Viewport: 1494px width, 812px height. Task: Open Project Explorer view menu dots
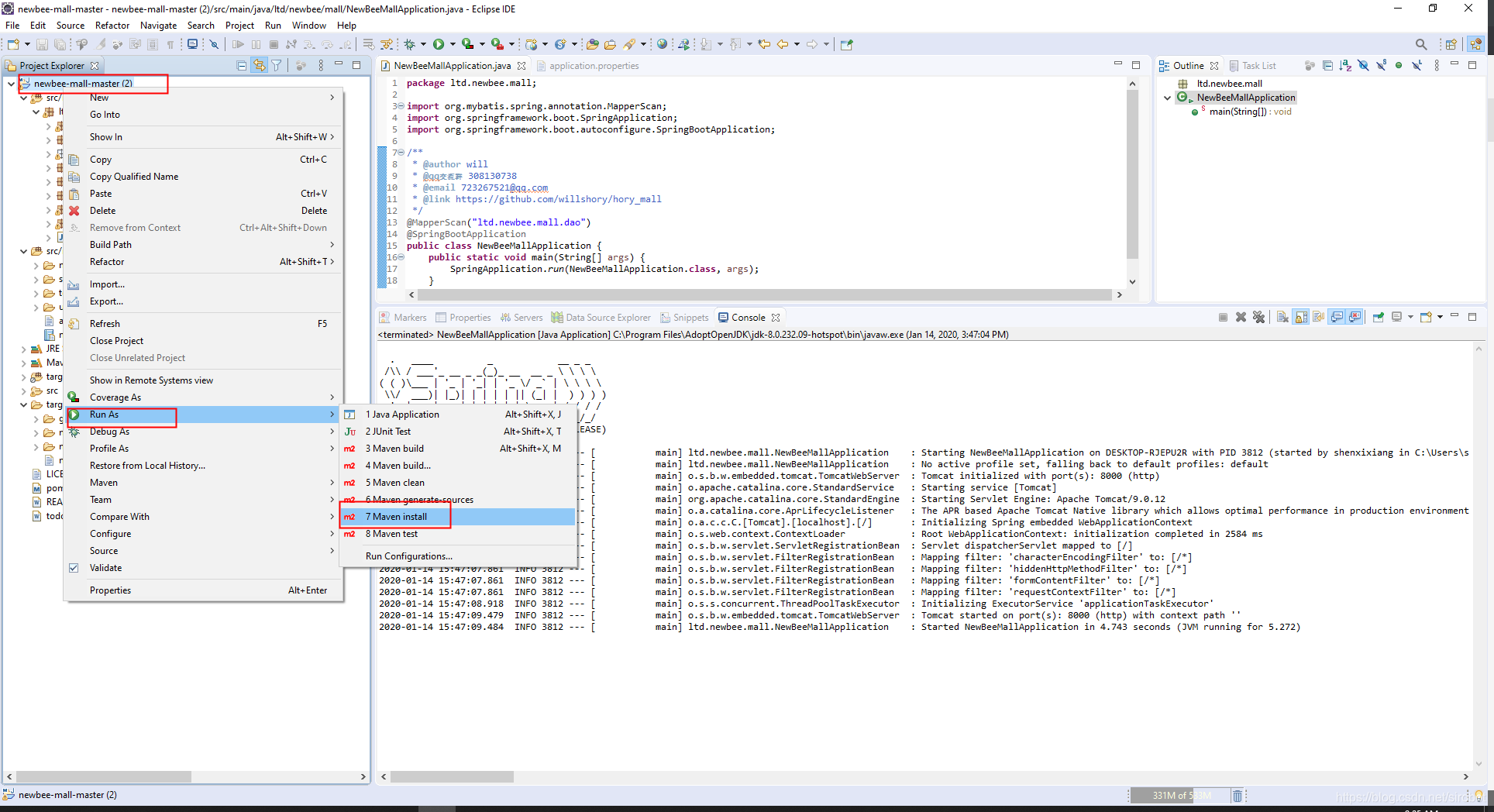tap(321, 66)
